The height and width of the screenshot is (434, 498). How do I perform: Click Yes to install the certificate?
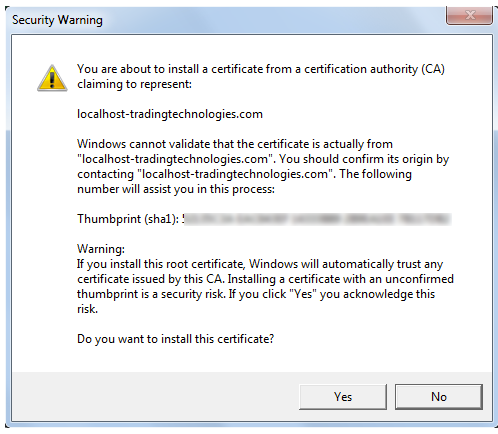click(343, 397)
